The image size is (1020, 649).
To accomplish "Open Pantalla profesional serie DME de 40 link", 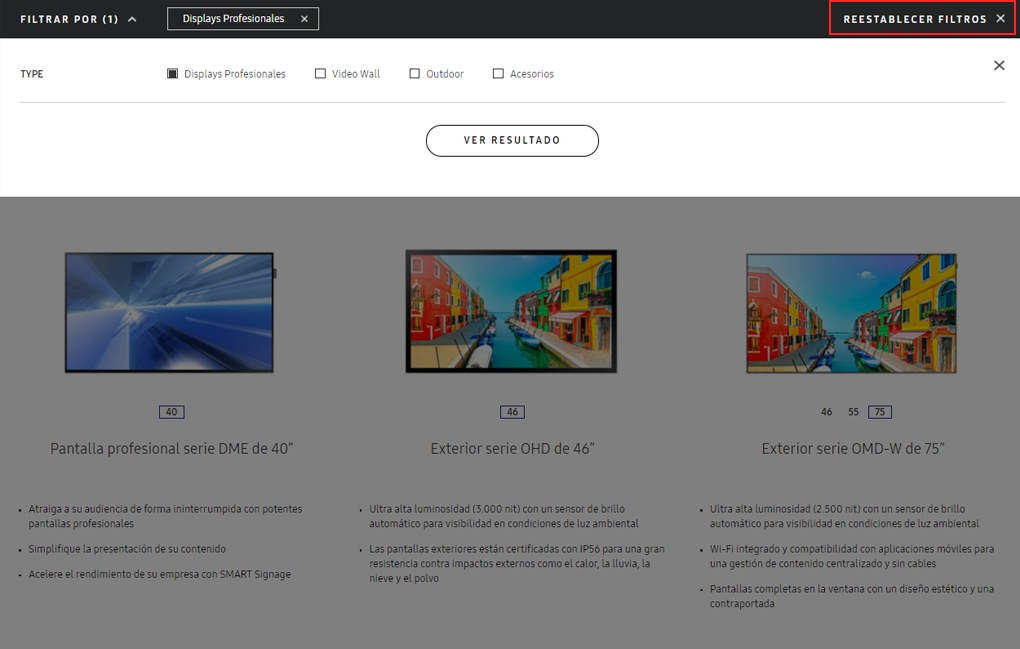I will [x=172, y=449].
